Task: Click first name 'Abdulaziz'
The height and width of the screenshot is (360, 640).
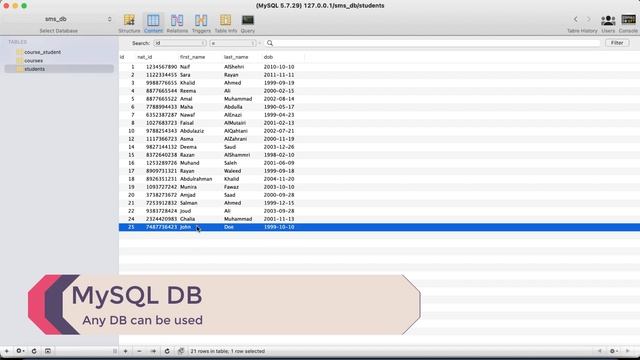Action: pos(192,131)
